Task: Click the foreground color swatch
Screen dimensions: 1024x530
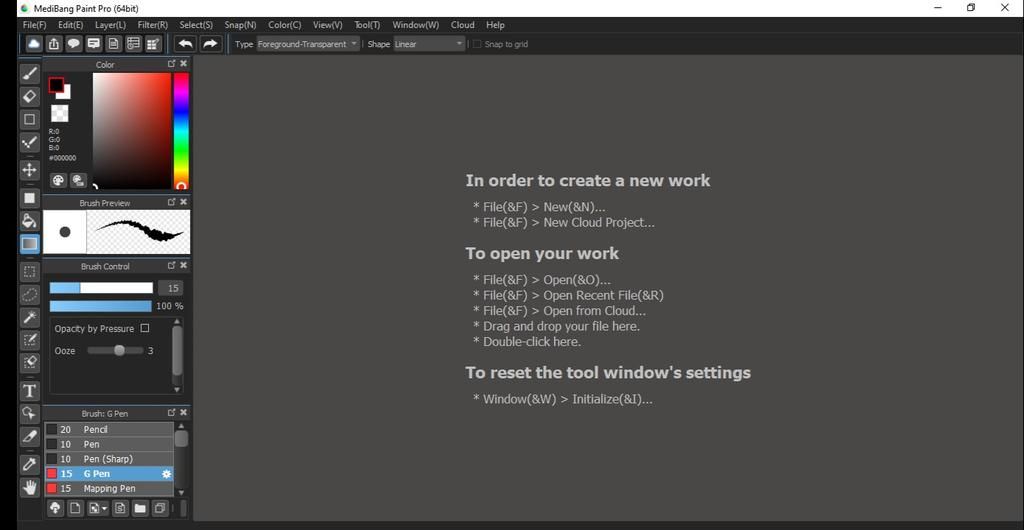Action: coord(56,85)
